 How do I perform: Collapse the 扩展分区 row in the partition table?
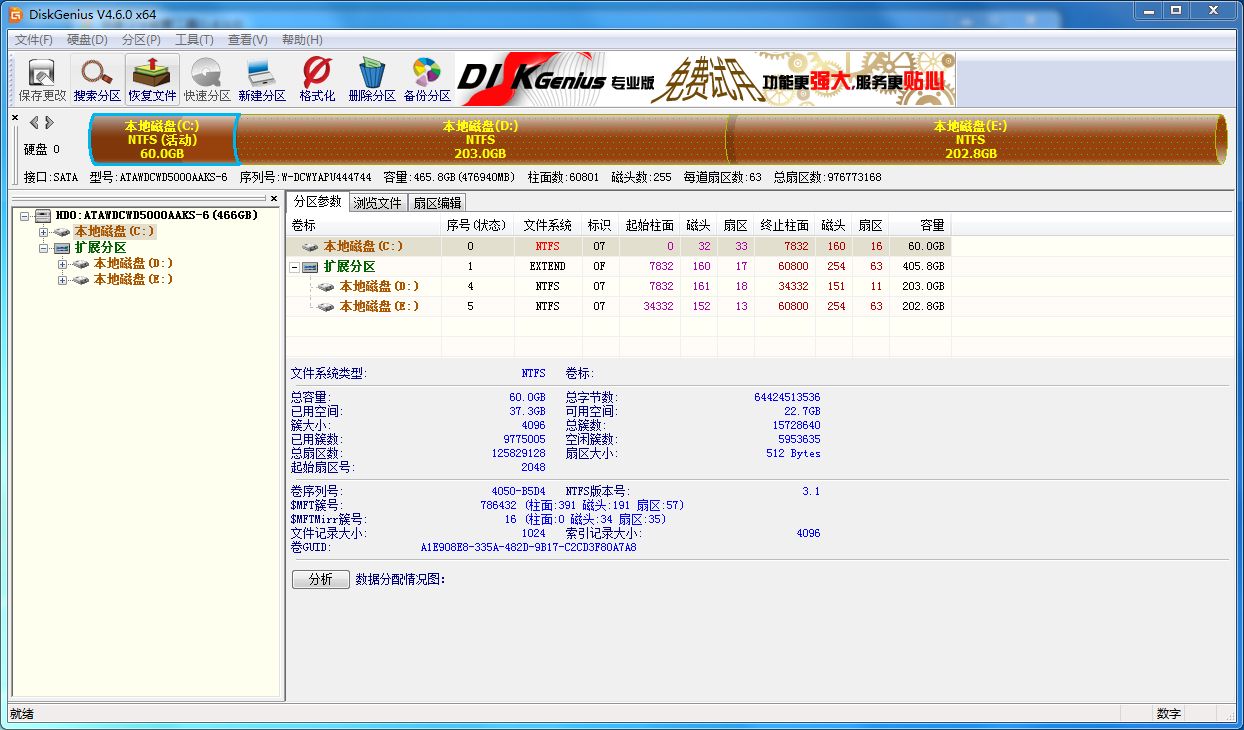click(294, 266)
